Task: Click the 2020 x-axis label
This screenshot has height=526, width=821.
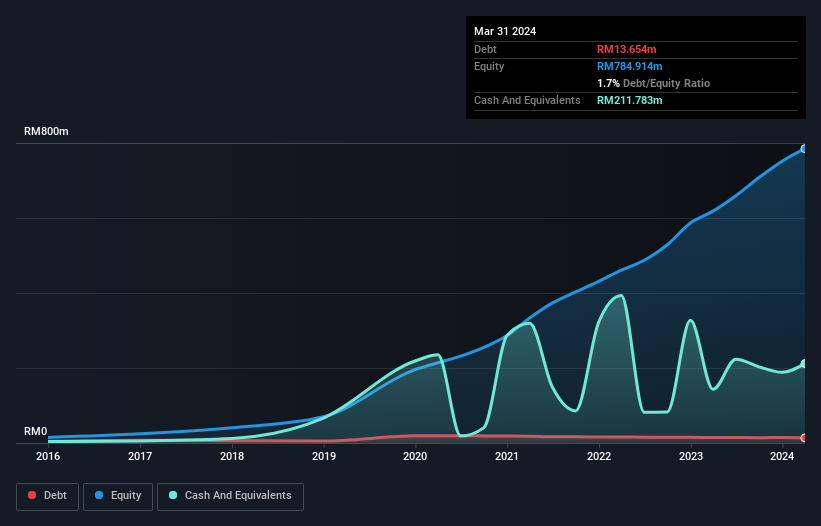Action: click(x=415, y=456)
